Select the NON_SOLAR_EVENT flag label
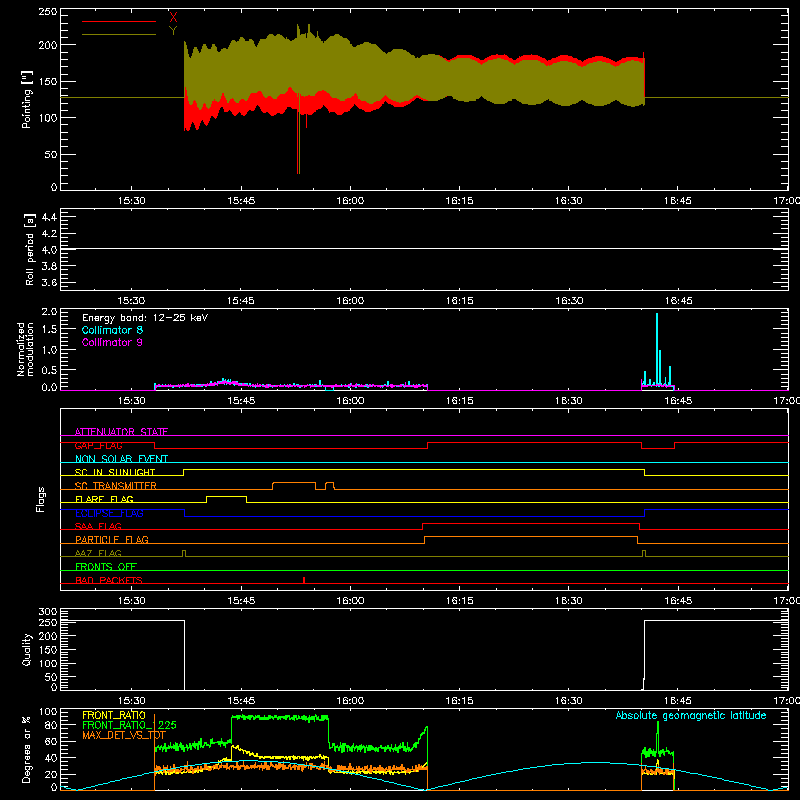 (x=121, y=459)
